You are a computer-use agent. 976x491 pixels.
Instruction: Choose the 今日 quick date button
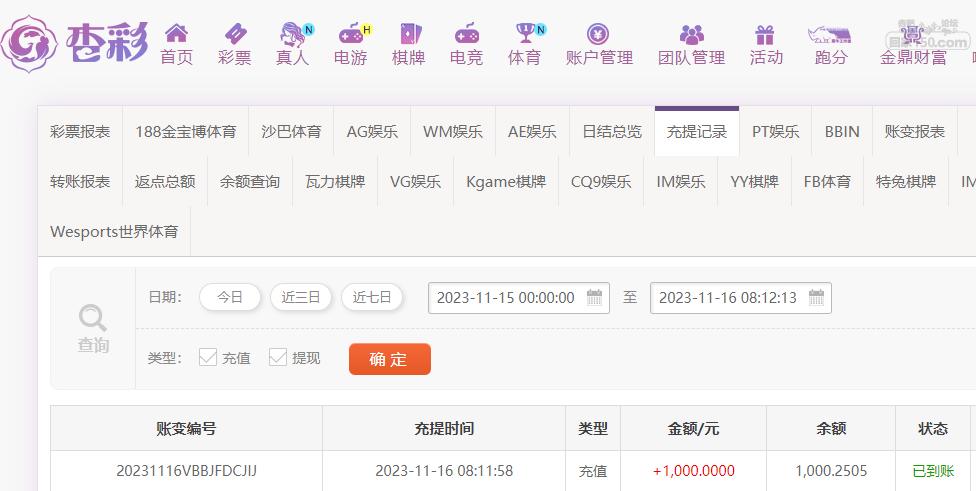pos(230,297)
